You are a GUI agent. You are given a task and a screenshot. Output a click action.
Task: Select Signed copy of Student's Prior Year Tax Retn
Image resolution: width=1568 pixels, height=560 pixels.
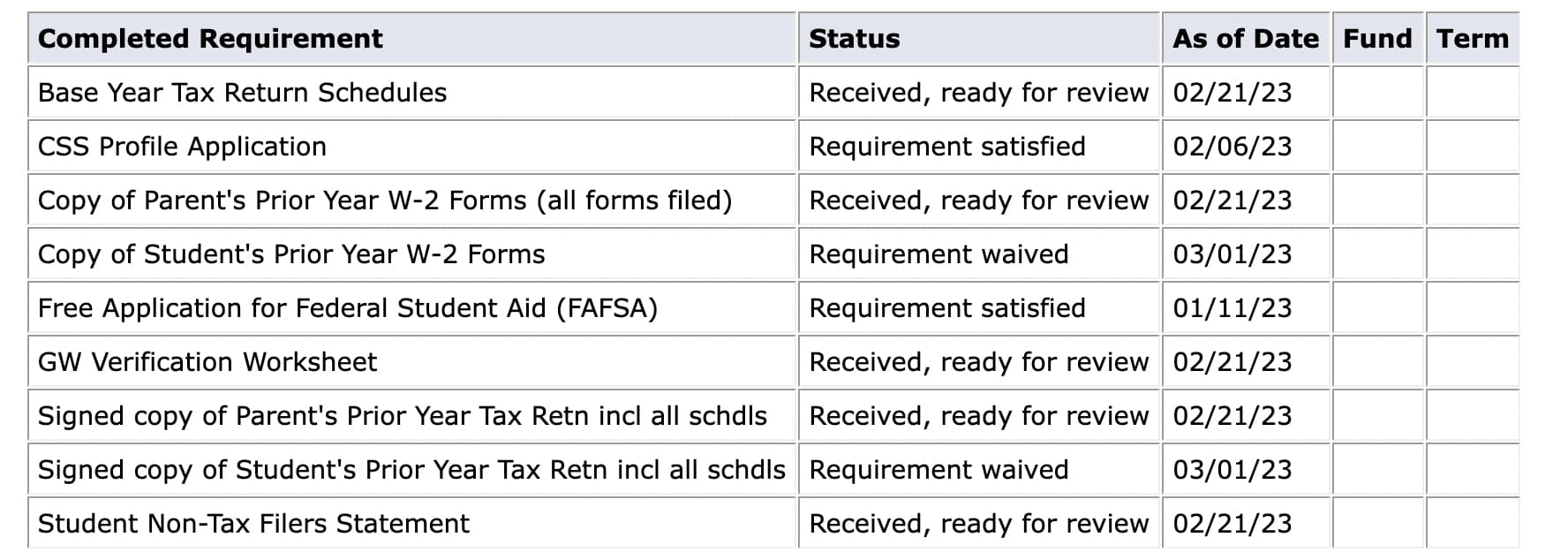[x=411, y=470]
